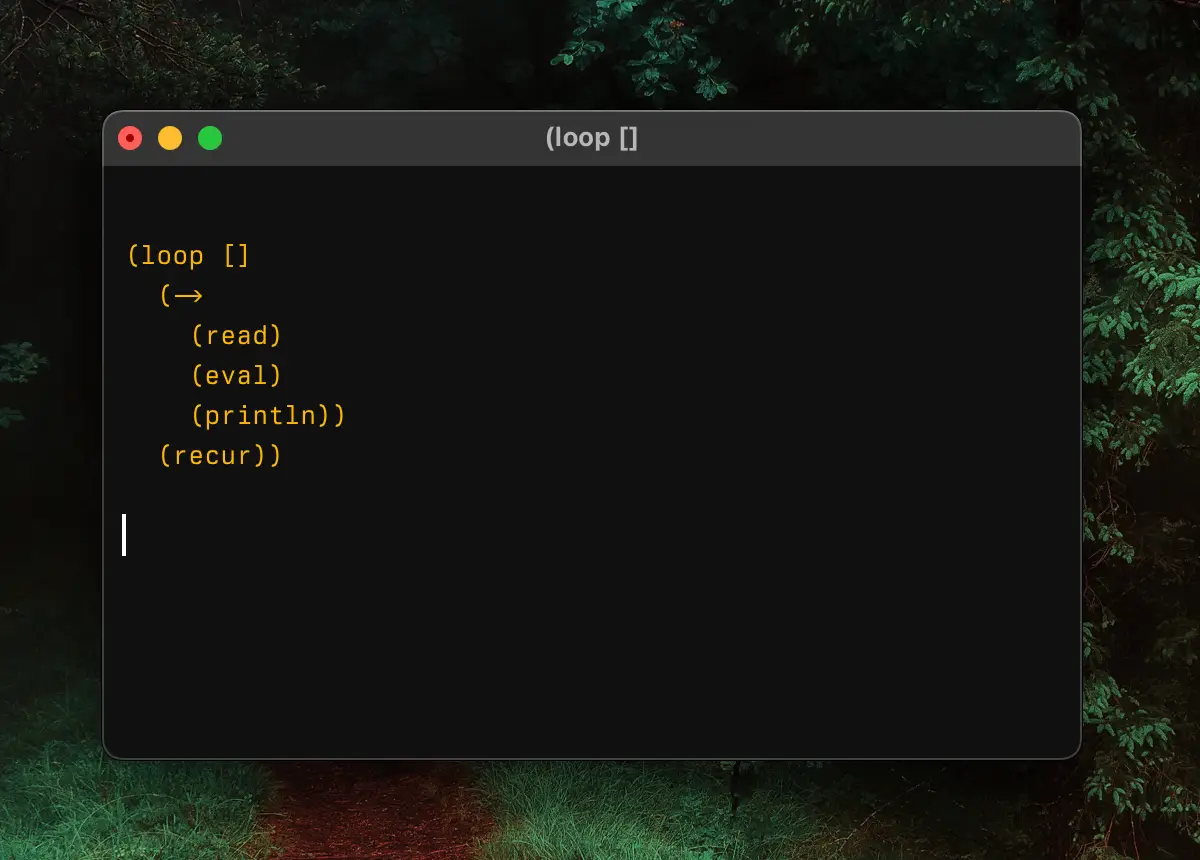Click the empty title bar right of the title
Image resolution: width=1200 pixels, height=860 pixels.
[x=850, y=138]
